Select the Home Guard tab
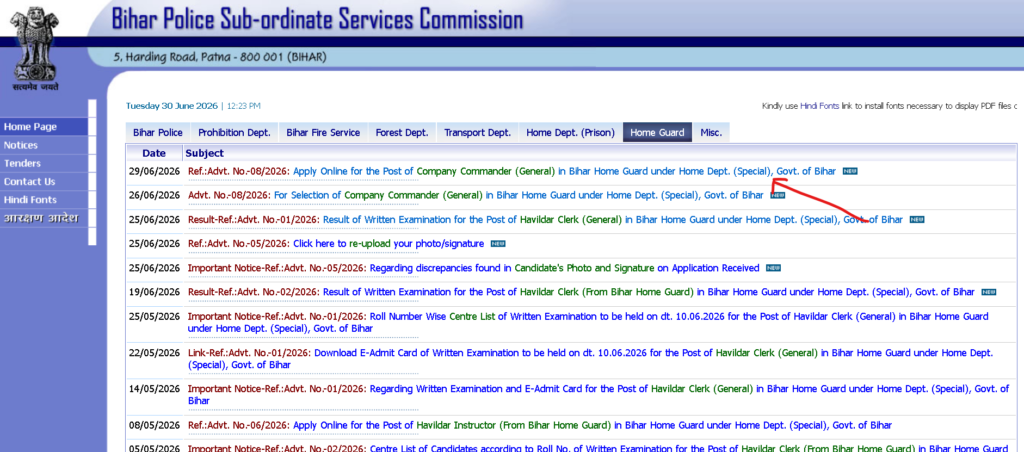1024x452 pixels. point(657,133)
